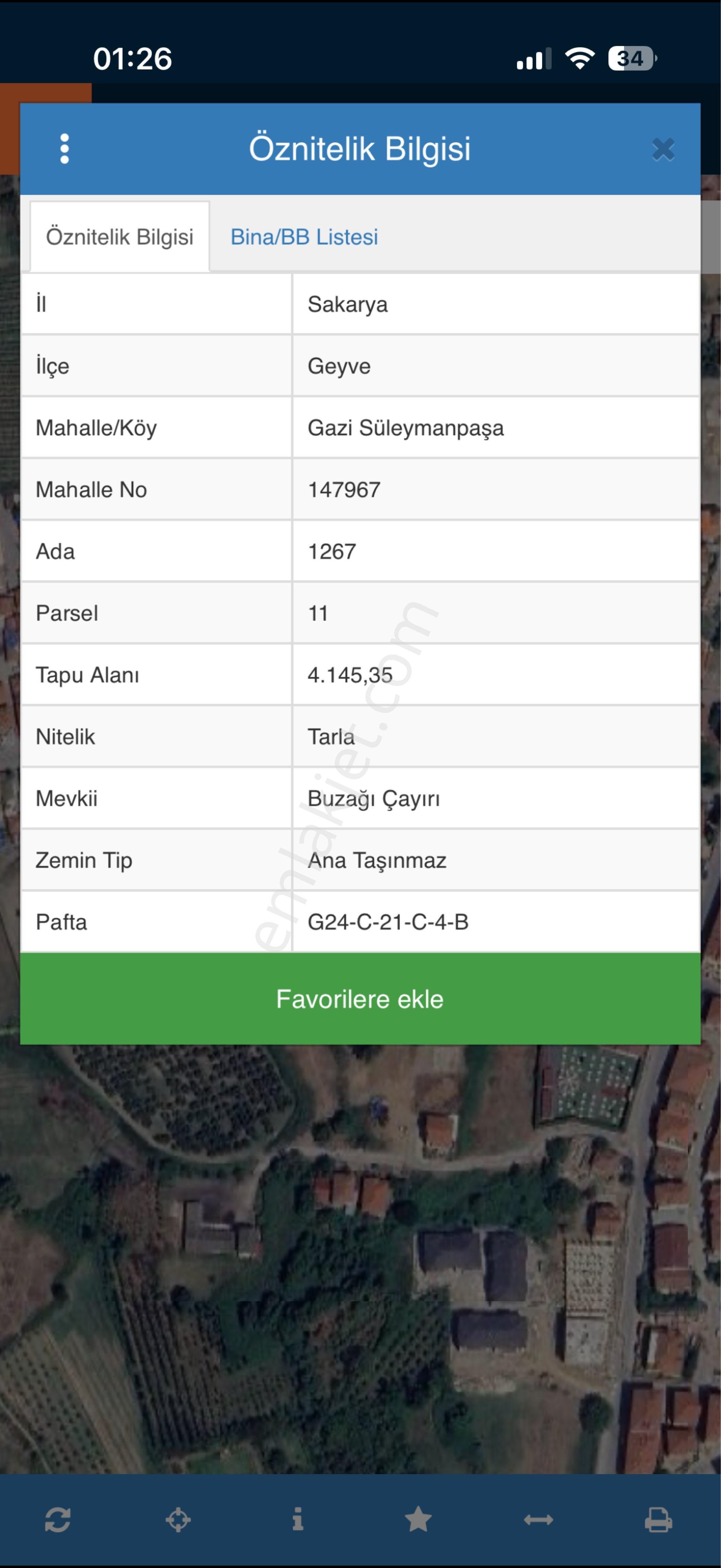Tap the Geyve district value
The image size is (721, 1568).
point(339,366)
